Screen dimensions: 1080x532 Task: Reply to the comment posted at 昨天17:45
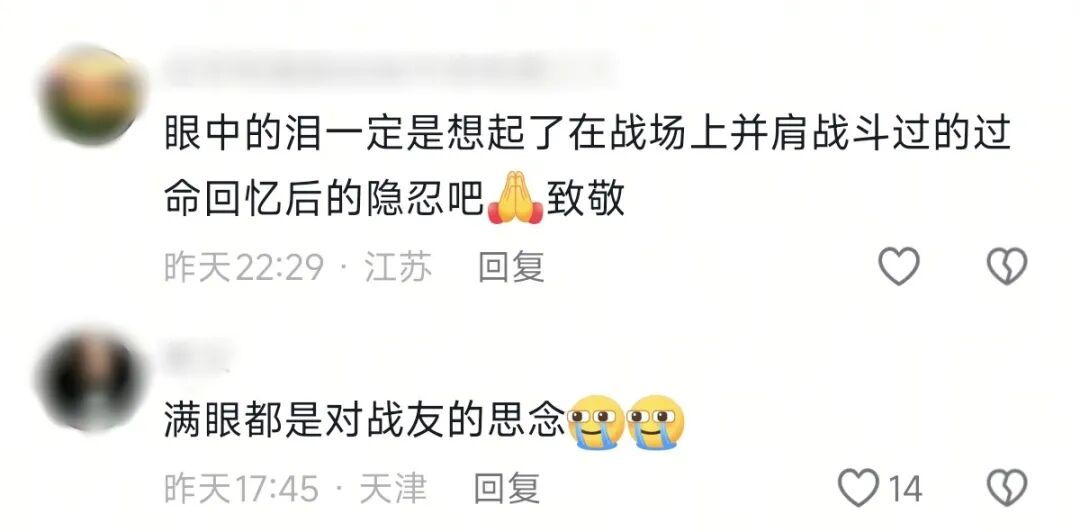point(507,489)
